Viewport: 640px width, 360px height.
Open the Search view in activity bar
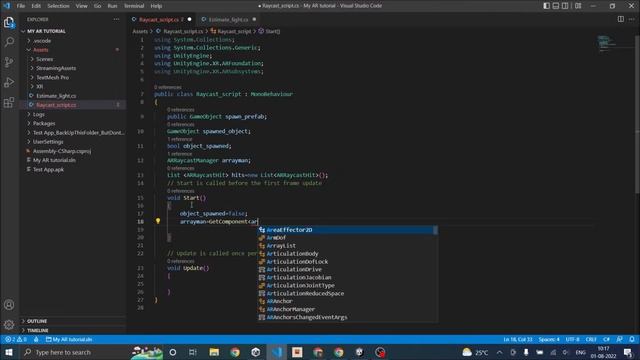tap(9, 42)
